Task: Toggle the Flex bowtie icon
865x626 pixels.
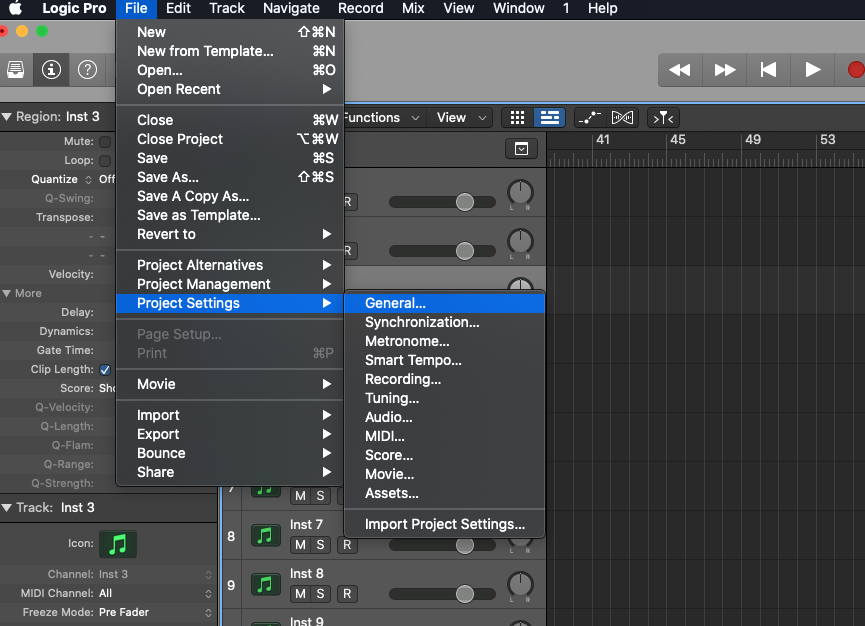Action: coord(622,117)
